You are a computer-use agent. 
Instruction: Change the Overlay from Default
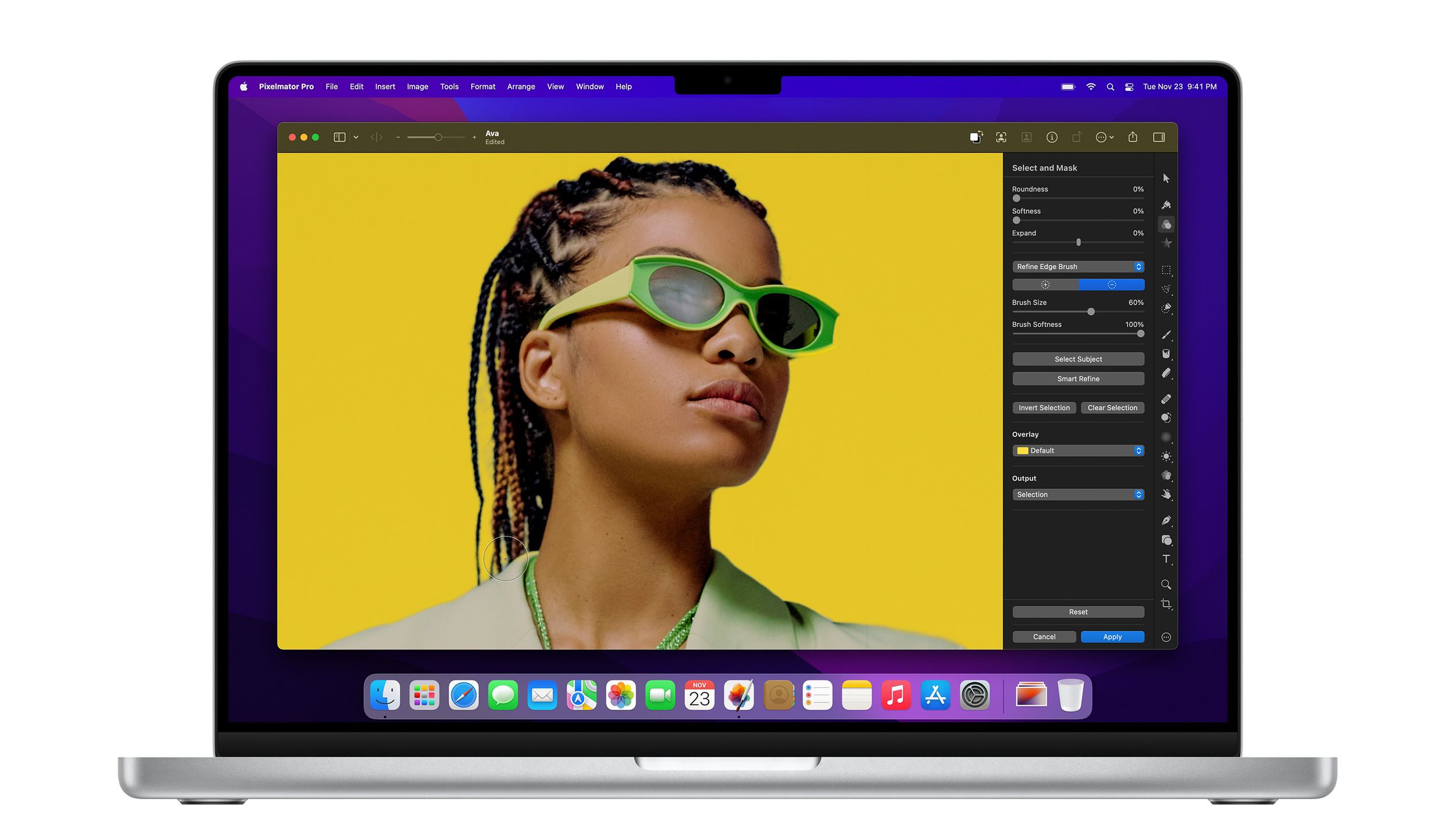(x=1077, y=450)
